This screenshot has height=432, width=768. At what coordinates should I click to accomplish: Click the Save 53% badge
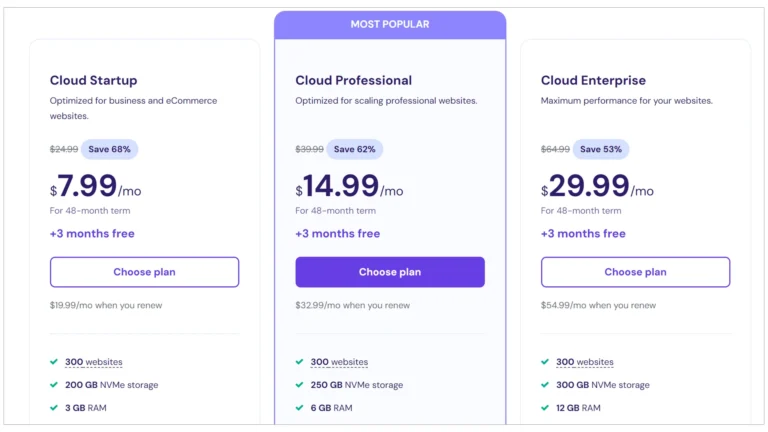601,149
